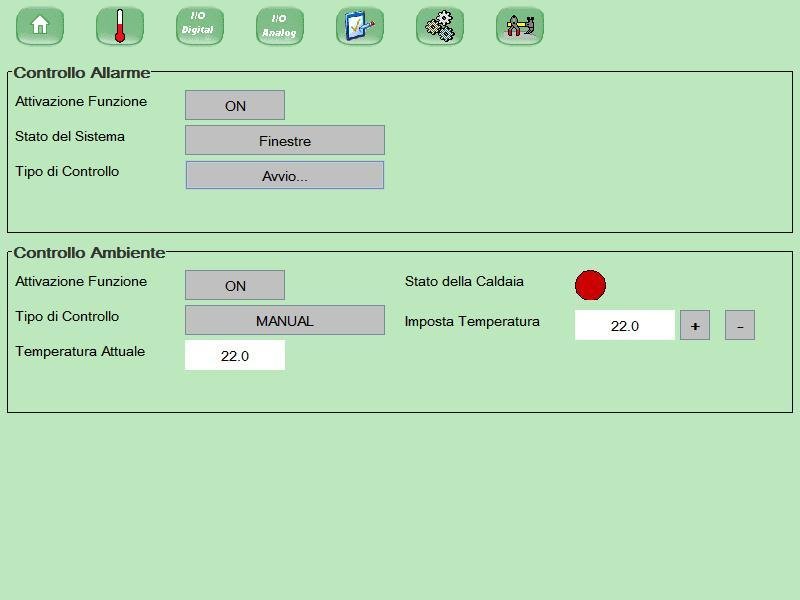Click the clipboard log icon

359,26
